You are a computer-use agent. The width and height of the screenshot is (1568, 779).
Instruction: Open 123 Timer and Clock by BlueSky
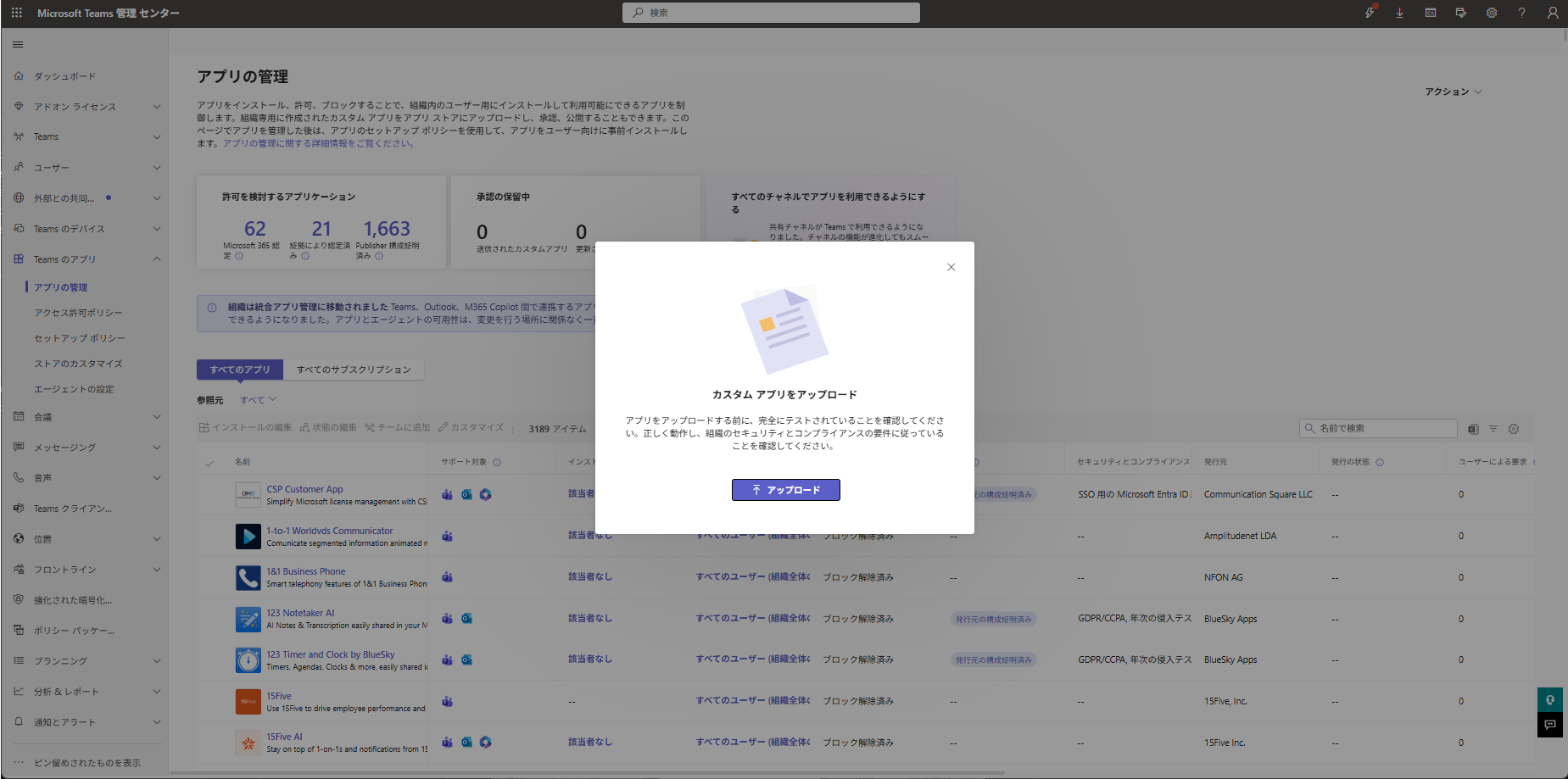pyautogui.click(x=331, y=654)
